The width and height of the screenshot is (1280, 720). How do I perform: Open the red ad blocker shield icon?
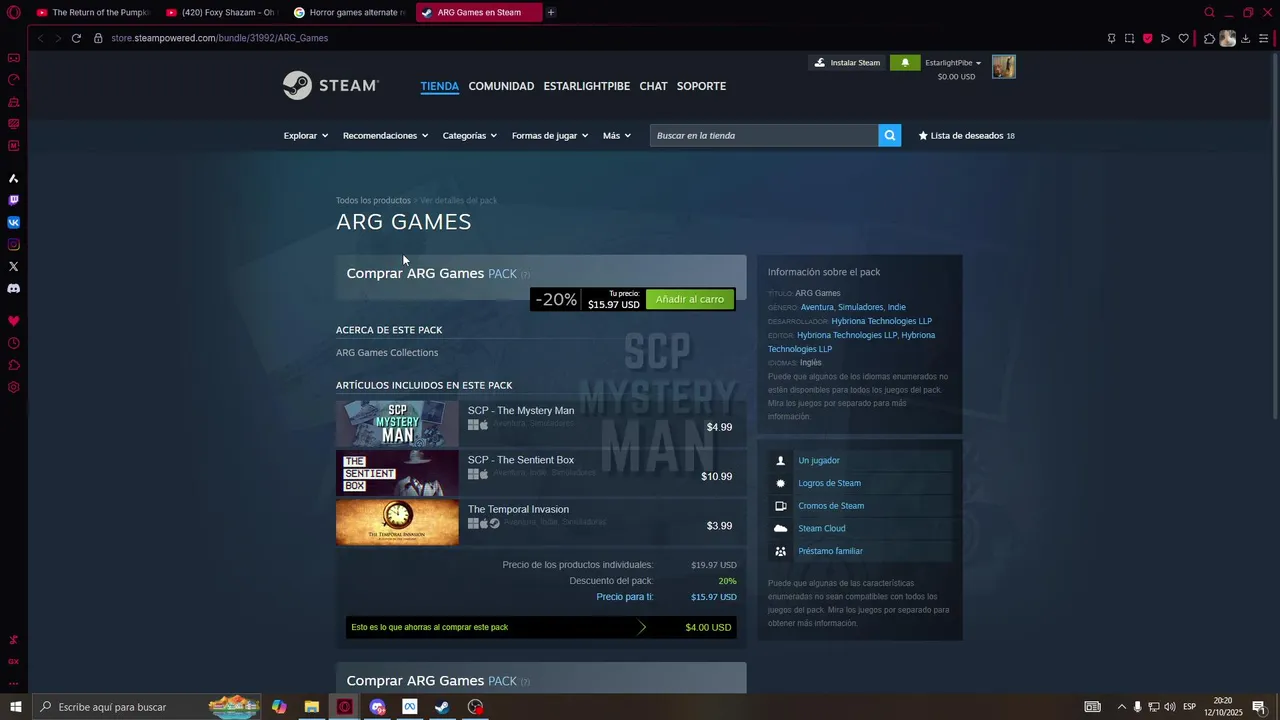pyautogui.click(x=1147, y=38)
